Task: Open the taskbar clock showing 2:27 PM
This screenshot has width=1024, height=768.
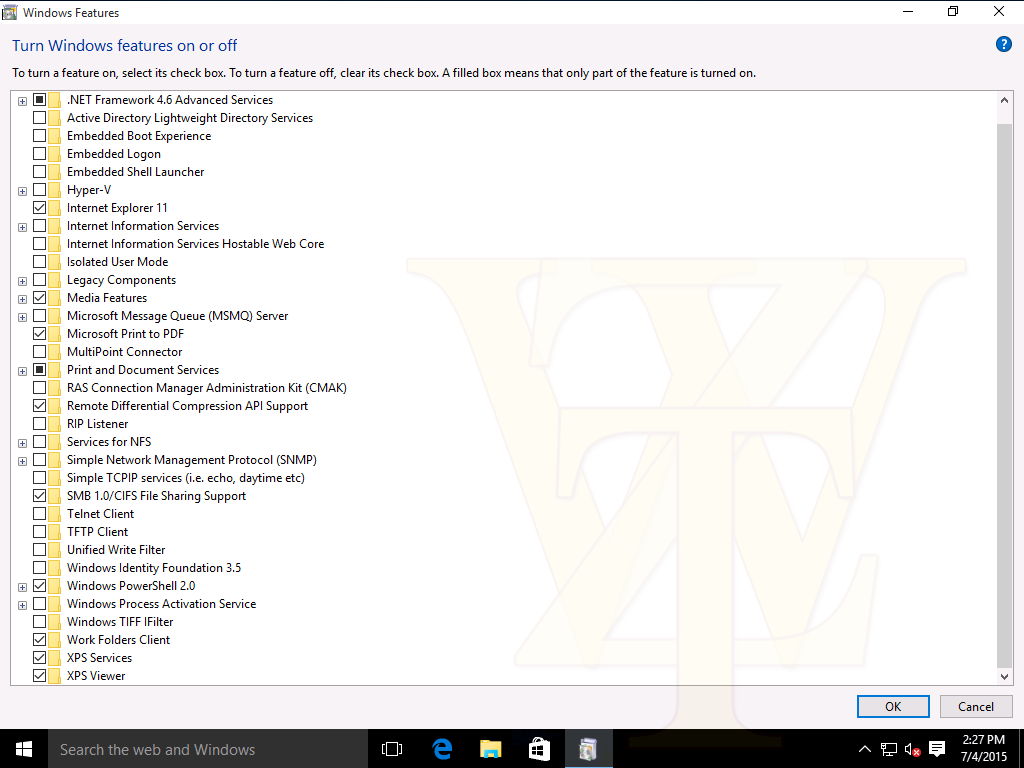Action: coord(984,748)
